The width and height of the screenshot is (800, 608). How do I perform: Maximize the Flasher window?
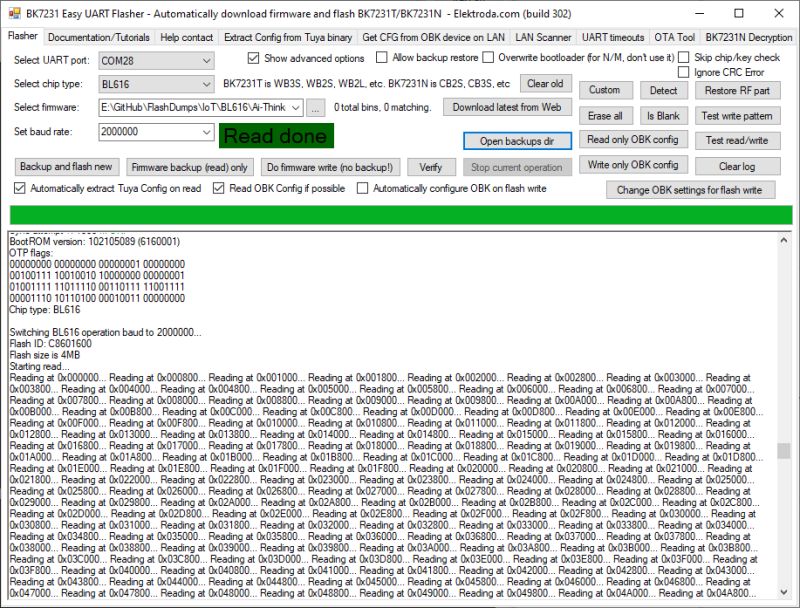[x=739, y=14]
